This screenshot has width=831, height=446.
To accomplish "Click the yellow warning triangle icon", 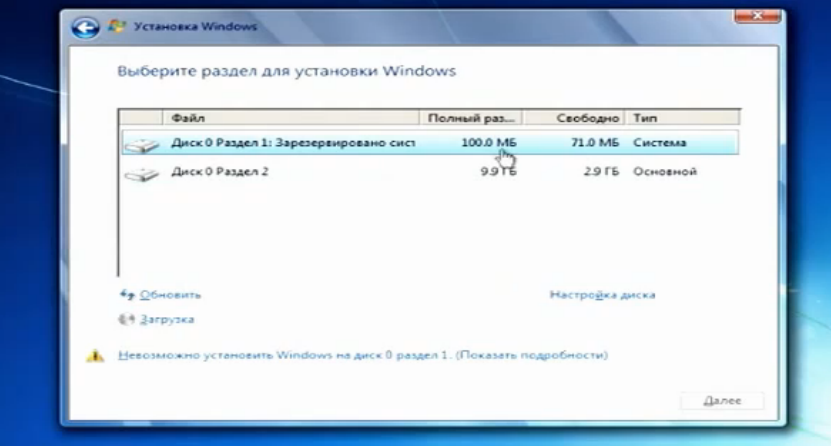I will pos(95,355).
